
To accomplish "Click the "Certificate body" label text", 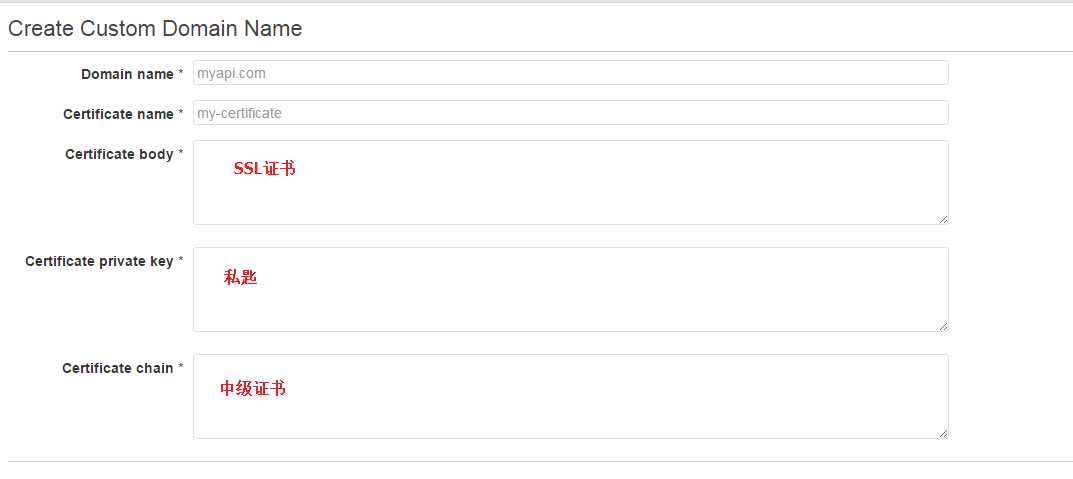I will (119, 155).
